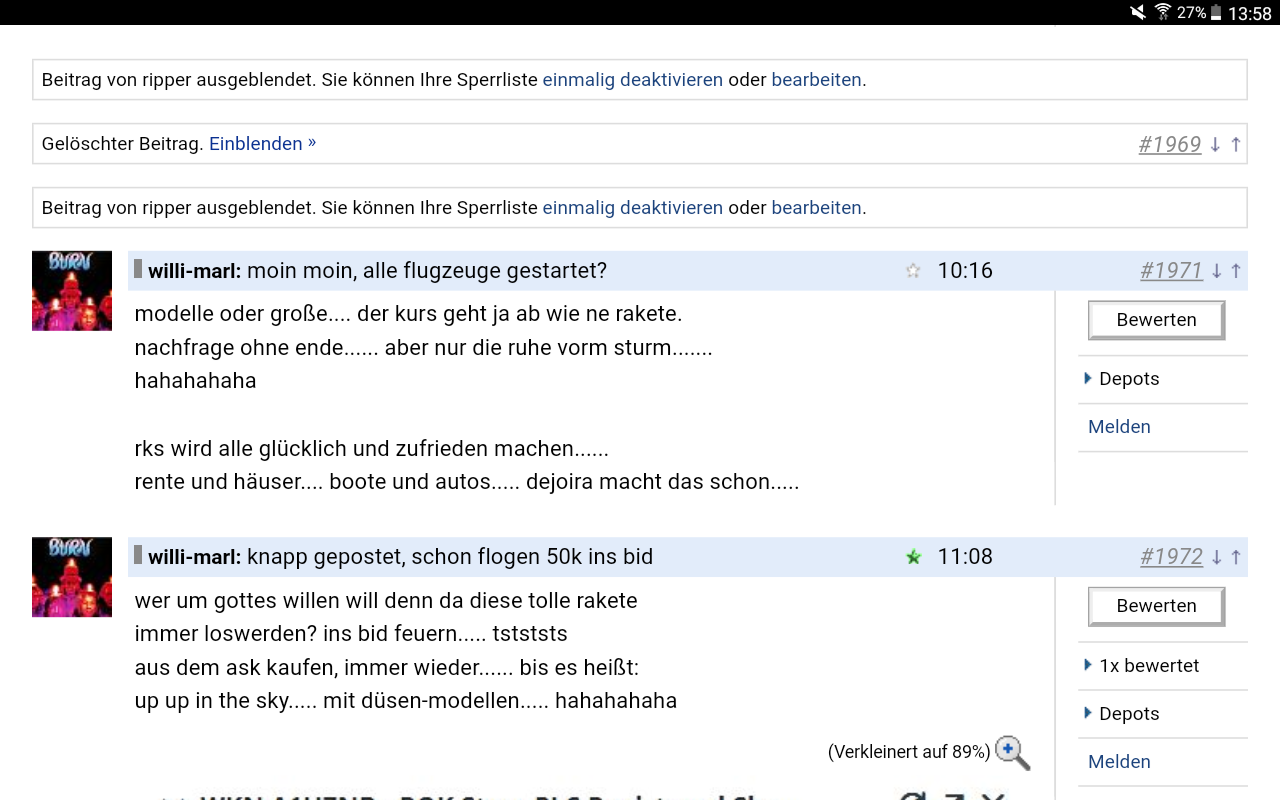Viewport: 1280px width, 800px height.
Task: Open the #1972 post permalink
Action: coord(1171,557)
